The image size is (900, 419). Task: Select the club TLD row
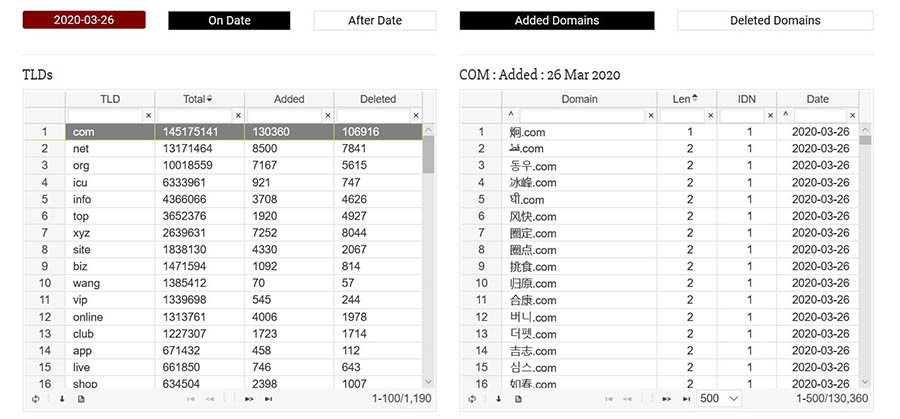[x=223, y=333]
